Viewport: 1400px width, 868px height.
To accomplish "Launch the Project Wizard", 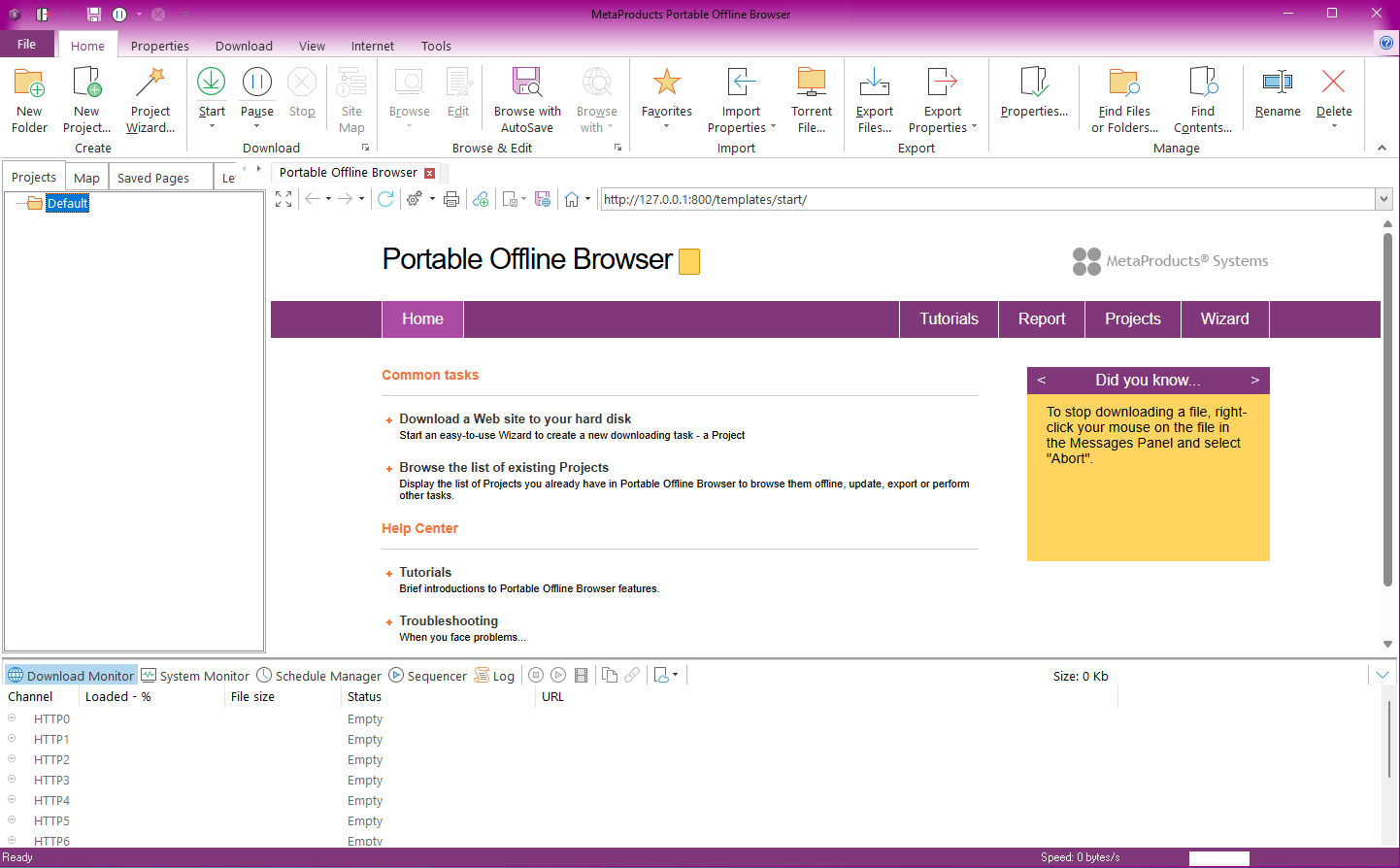I will pyautogui.click(x=150, y=100).
